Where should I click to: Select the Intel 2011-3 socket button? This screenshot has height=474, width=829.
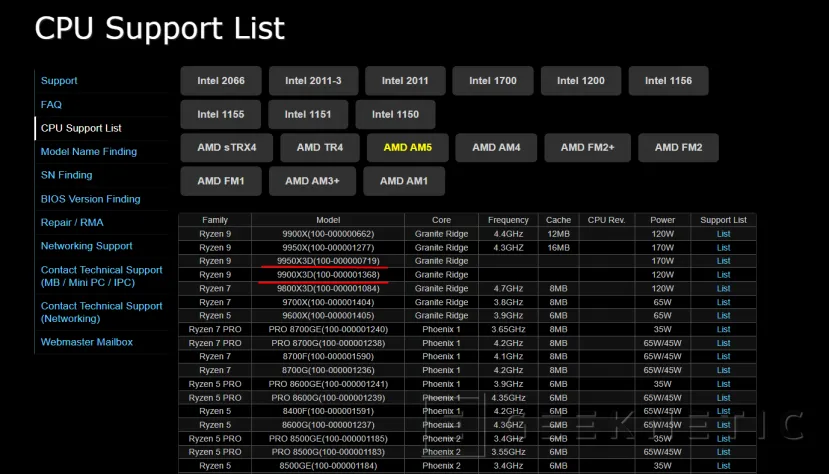pyautogui.click(x=314, y=81)
